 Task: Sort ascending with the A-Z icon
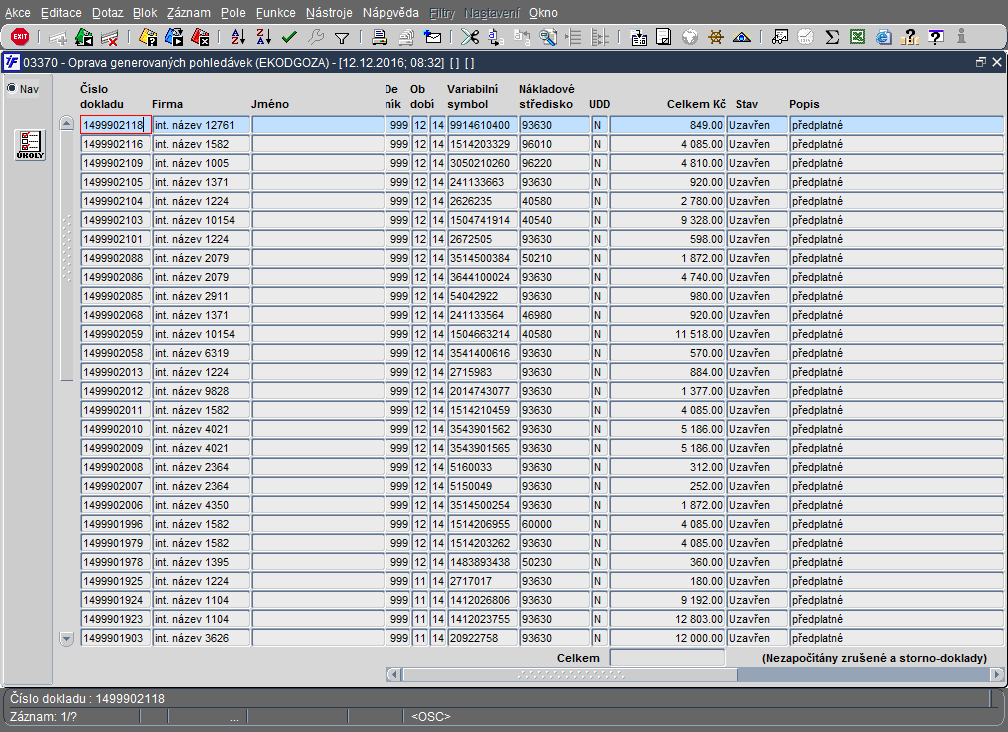pos(238,37)
